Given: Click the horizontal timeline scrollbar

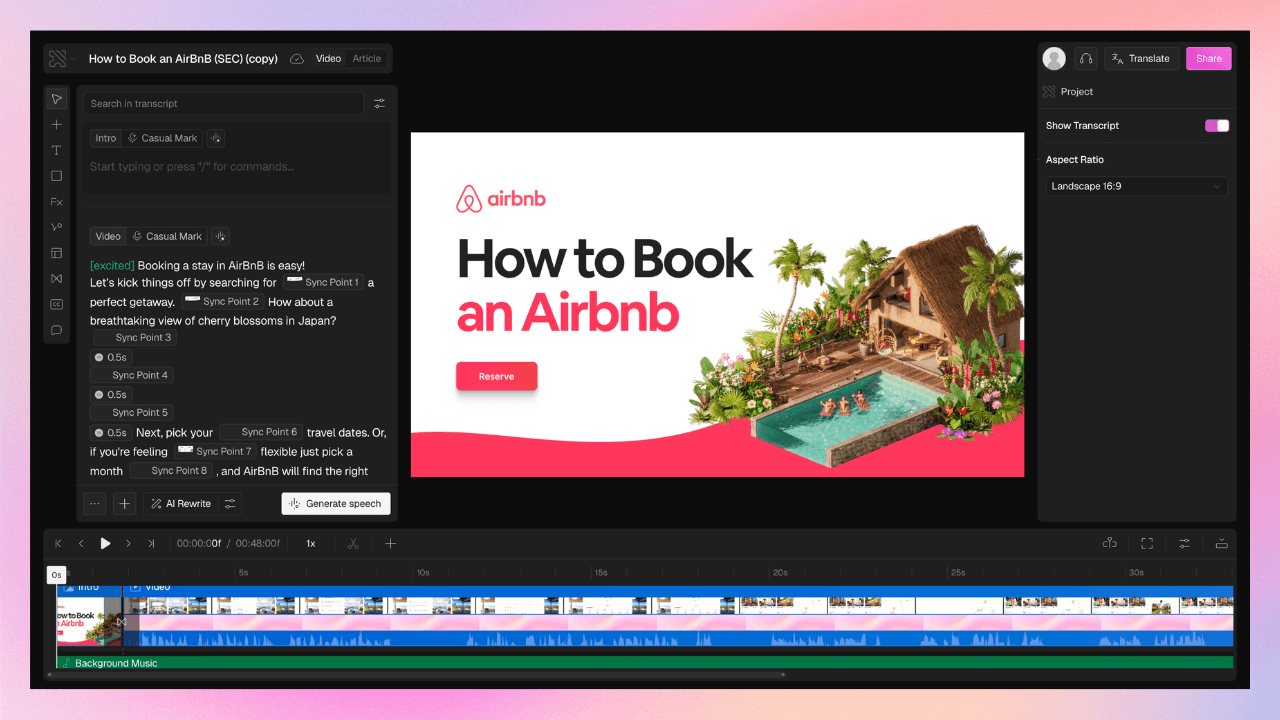Looking at the screenshot, I should 416,675.
